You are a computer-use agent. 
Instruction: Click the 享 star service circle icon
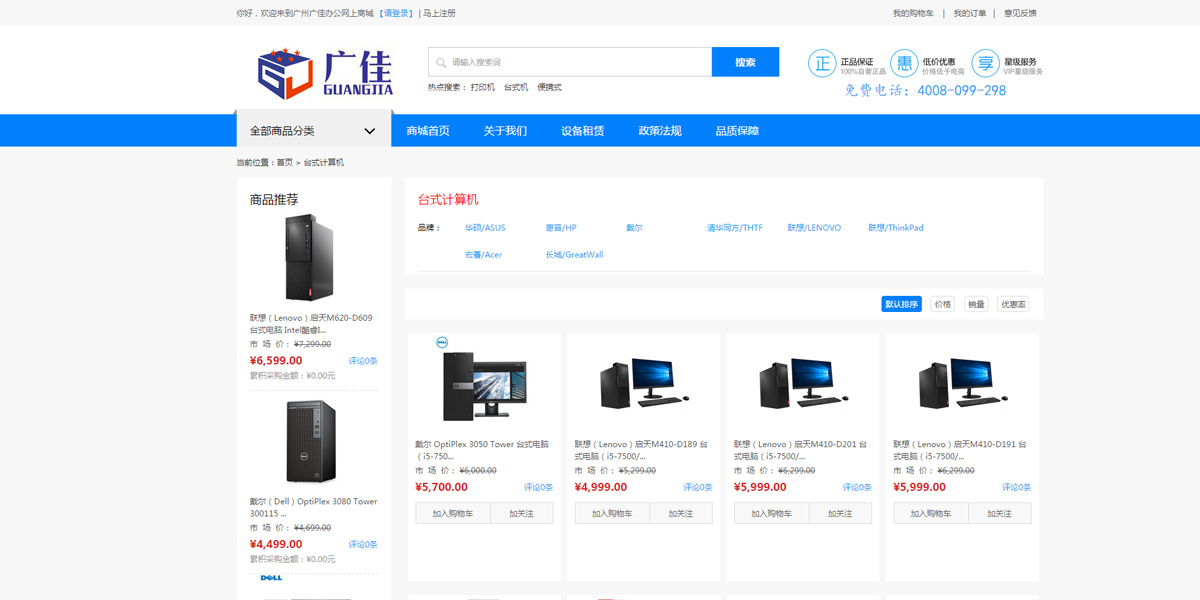click(x=986, y=63)
